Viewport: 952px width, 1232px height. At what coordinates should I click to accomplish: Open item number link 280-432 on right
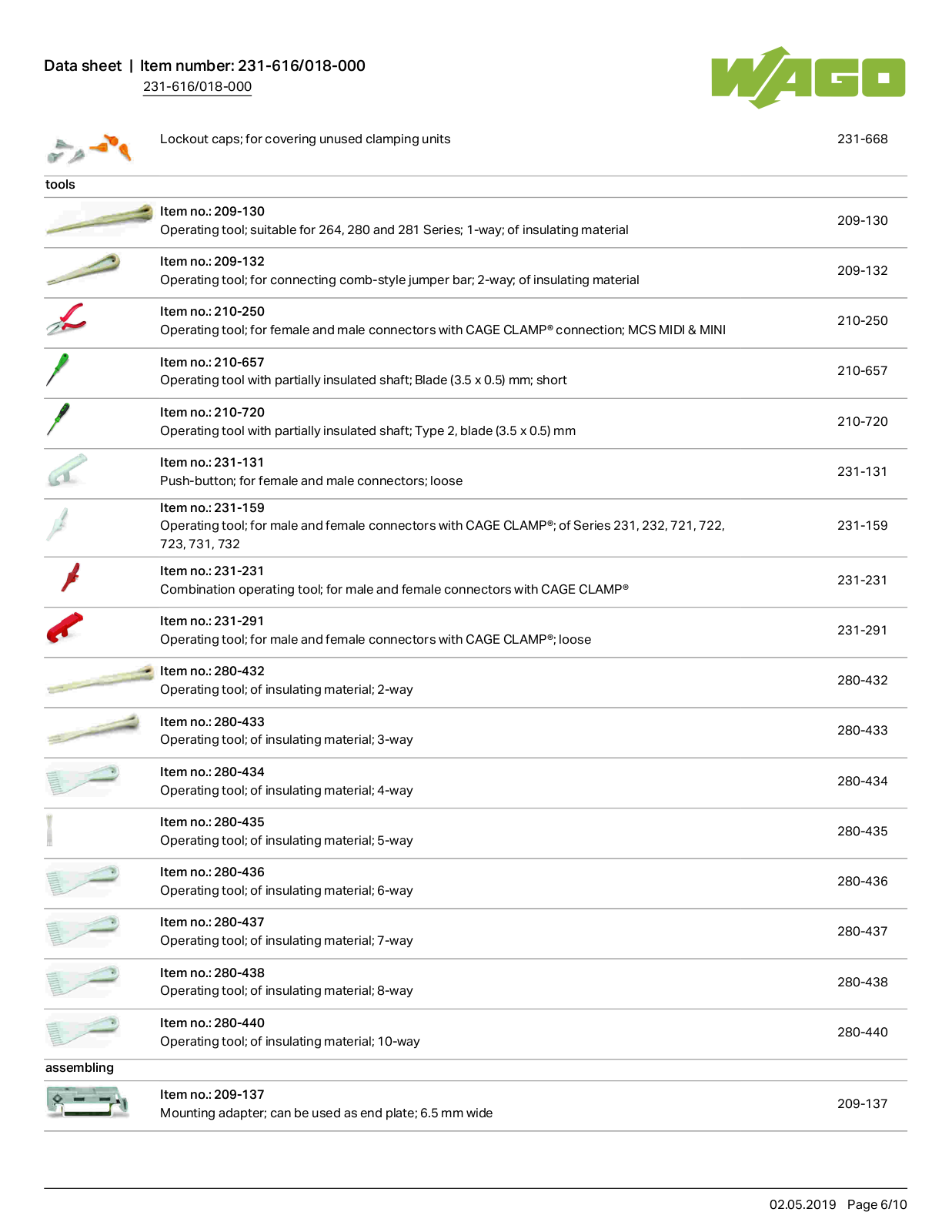coord(862,680)
